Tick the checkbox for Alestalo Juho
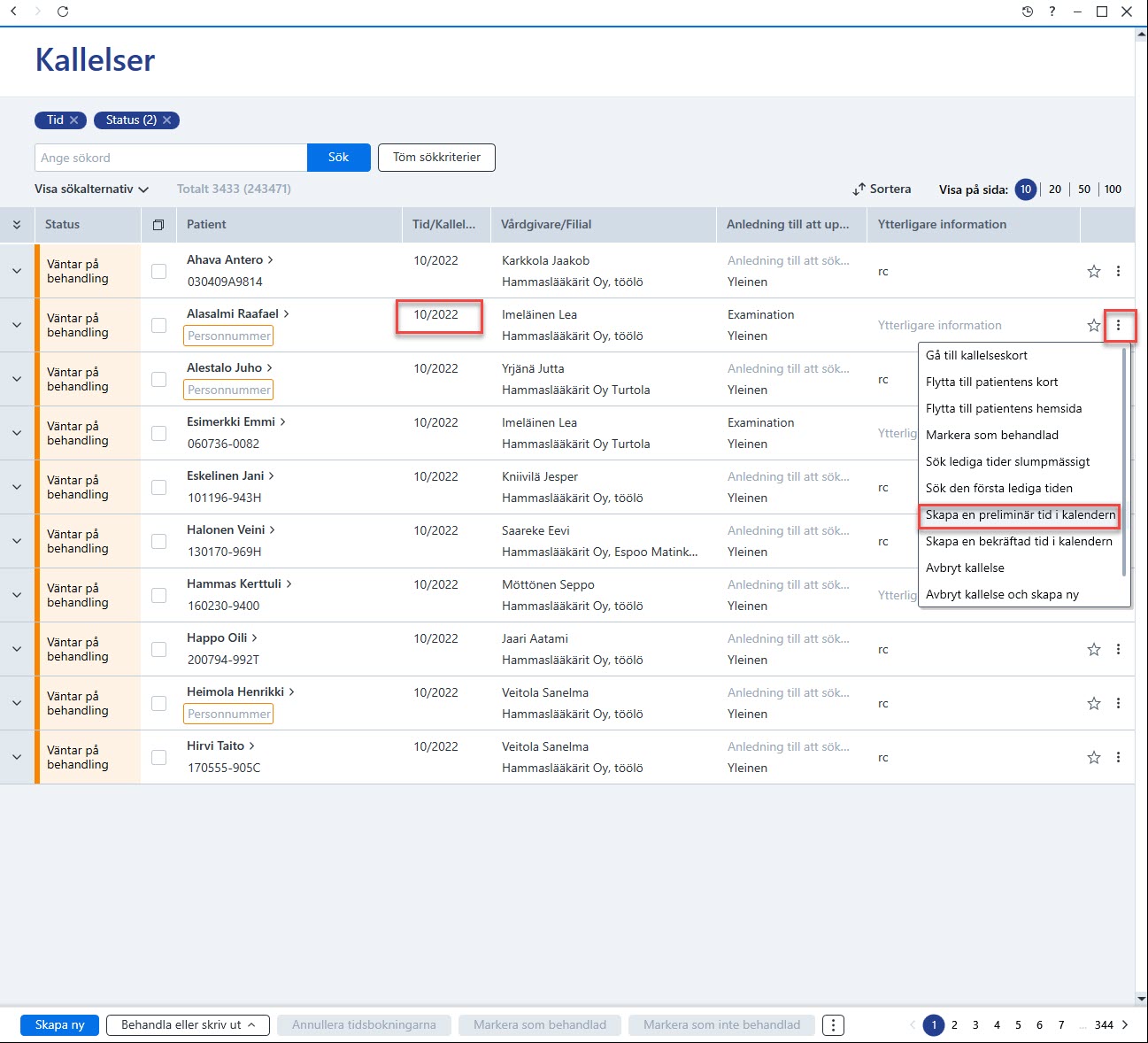Screen dimensions: 1148x1043 point(159,379)
